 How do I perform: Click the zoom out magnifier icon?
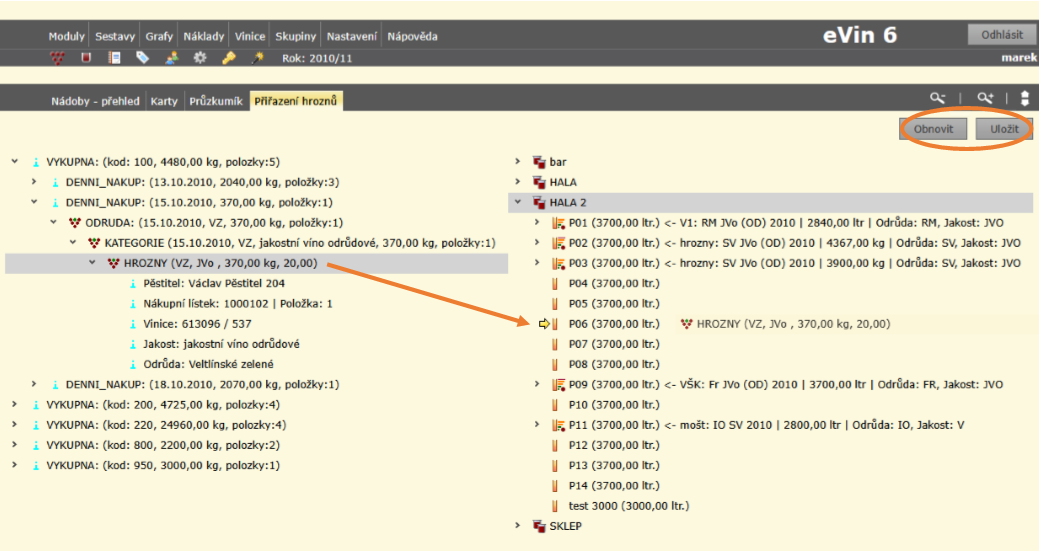coord(937,98)
